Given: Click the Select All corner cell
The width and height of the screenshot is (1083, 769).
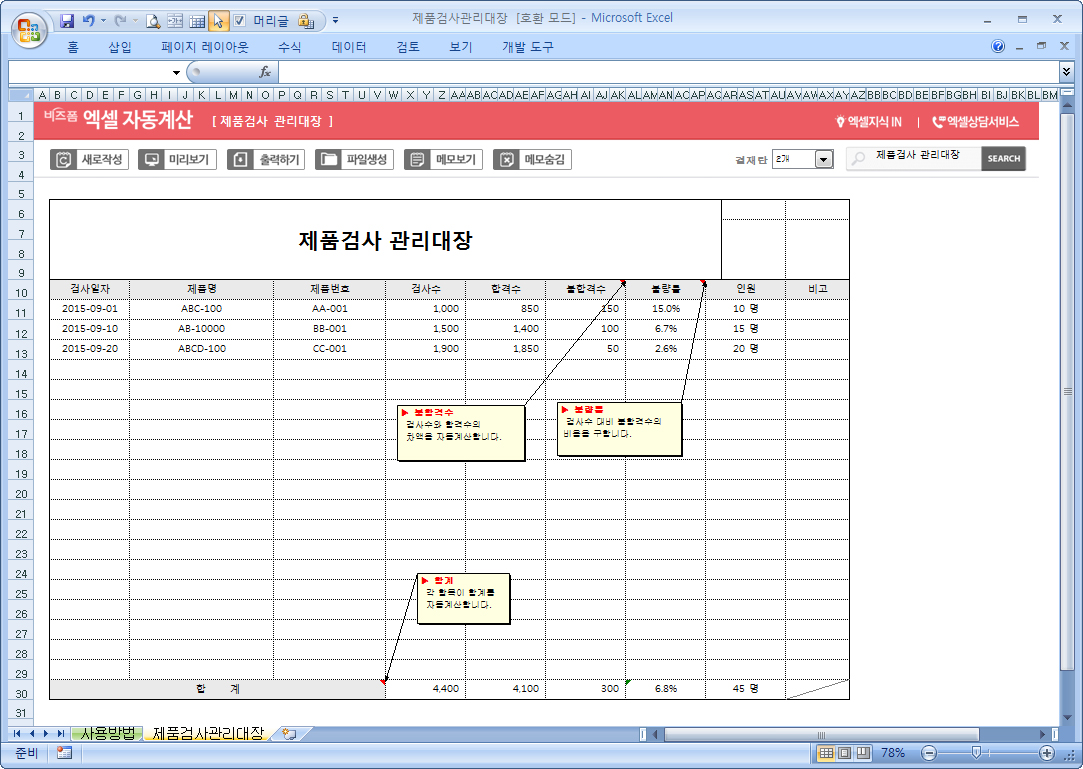Looking at the screenshot, I should (21, 95).
